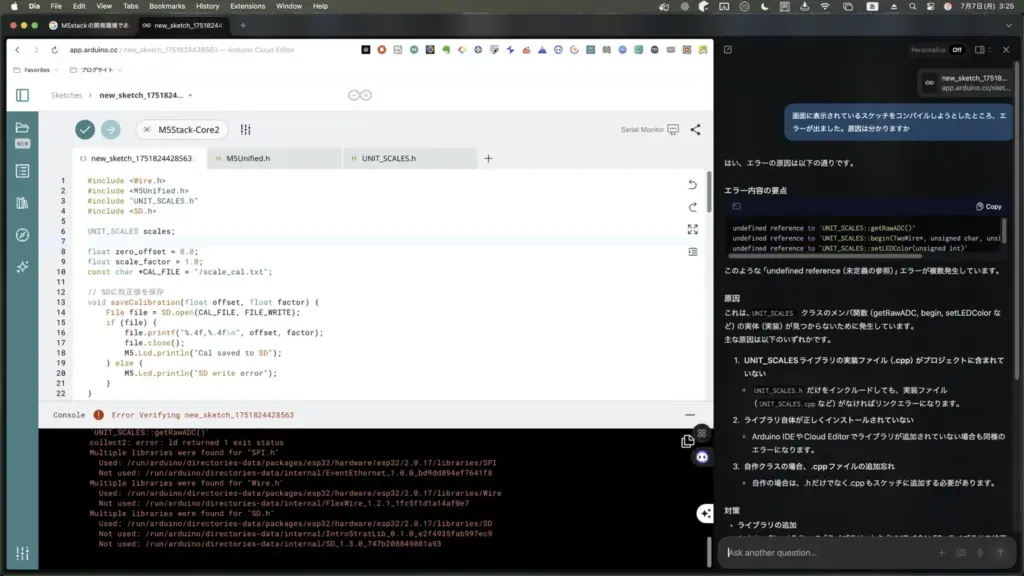This screenshot has height=576, width=1024.
Task: Select the new_sketch_1751824428563 file tab
Action: click(139, 158)
